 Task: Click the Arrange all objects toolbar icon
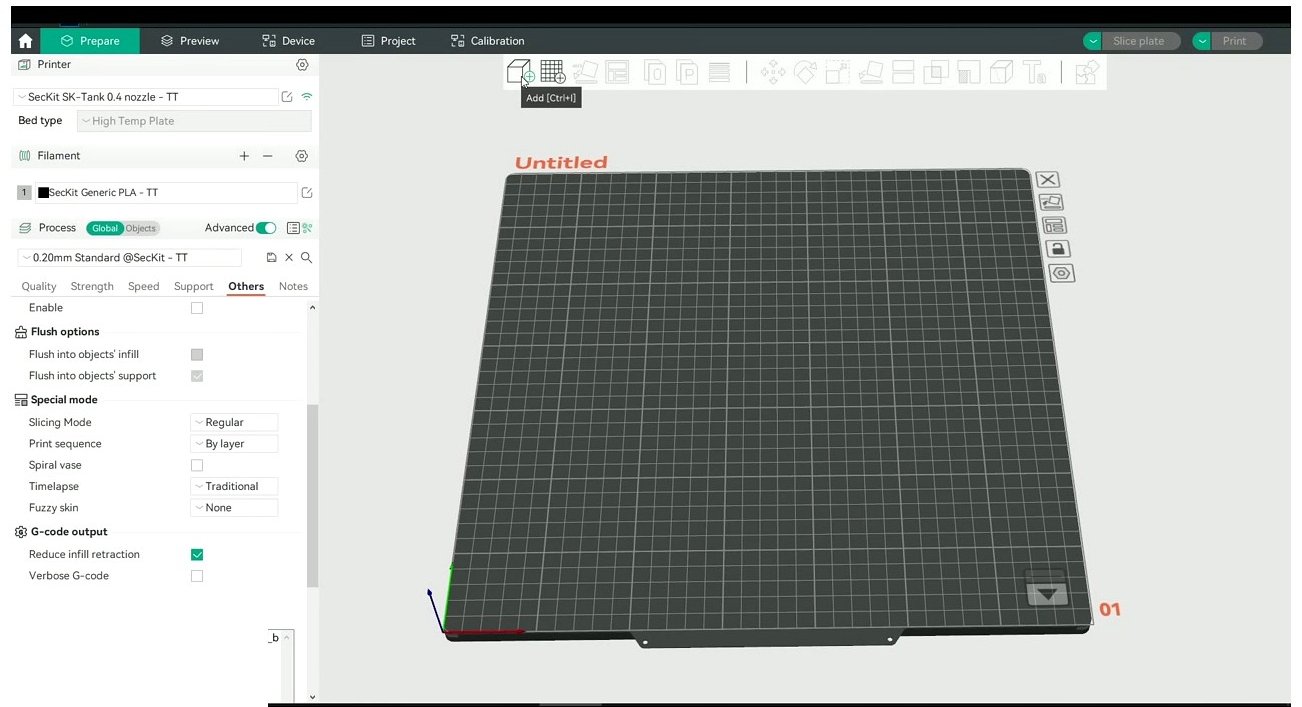point(617,72)
